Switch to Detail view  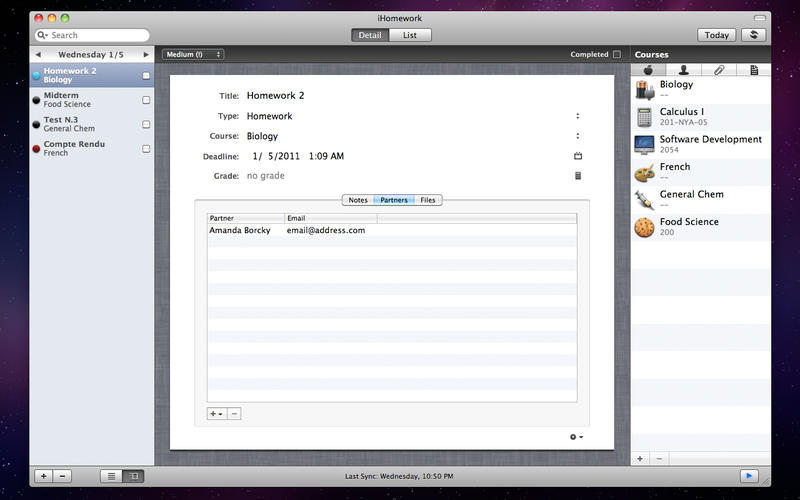point(370,35)
